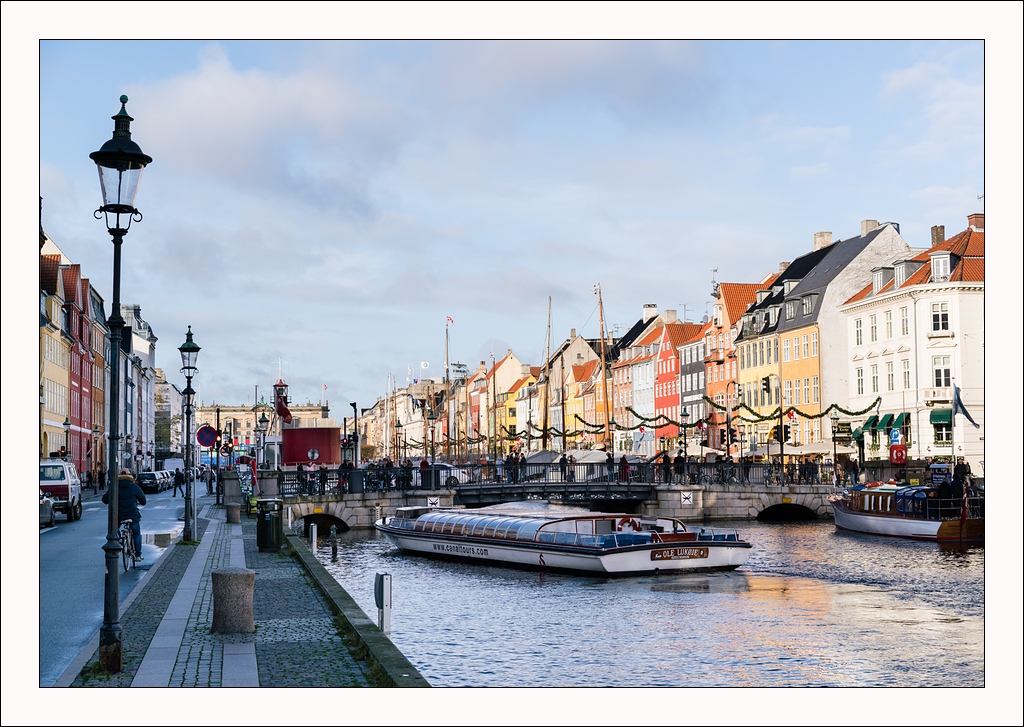The image size is (1024, 727).
Task: Select the blue flag on the white building
Action: (x=962, y=408)
